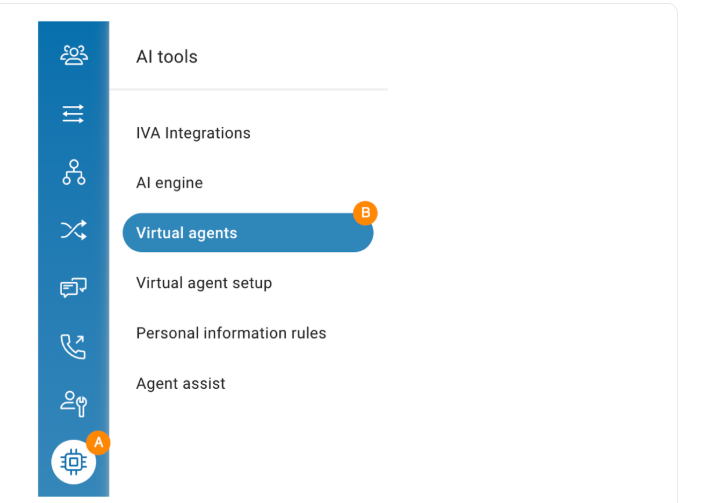Image resolution: width=714 pixels, height=503 pixels.
Task: Open the Virtual agents page
Action: point(248,233)
